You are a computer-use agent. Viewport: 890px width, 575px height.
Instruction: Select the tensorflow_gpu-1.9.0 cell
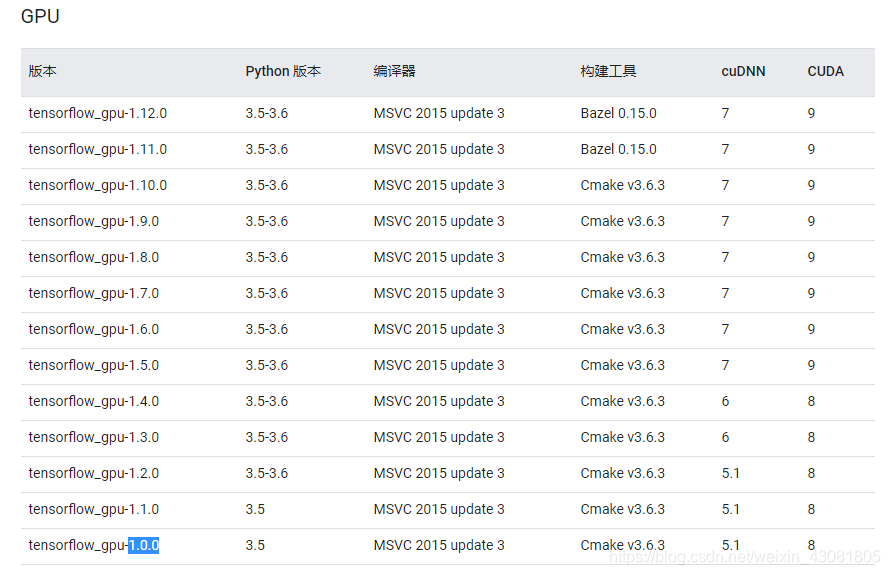tap(94, 221)
